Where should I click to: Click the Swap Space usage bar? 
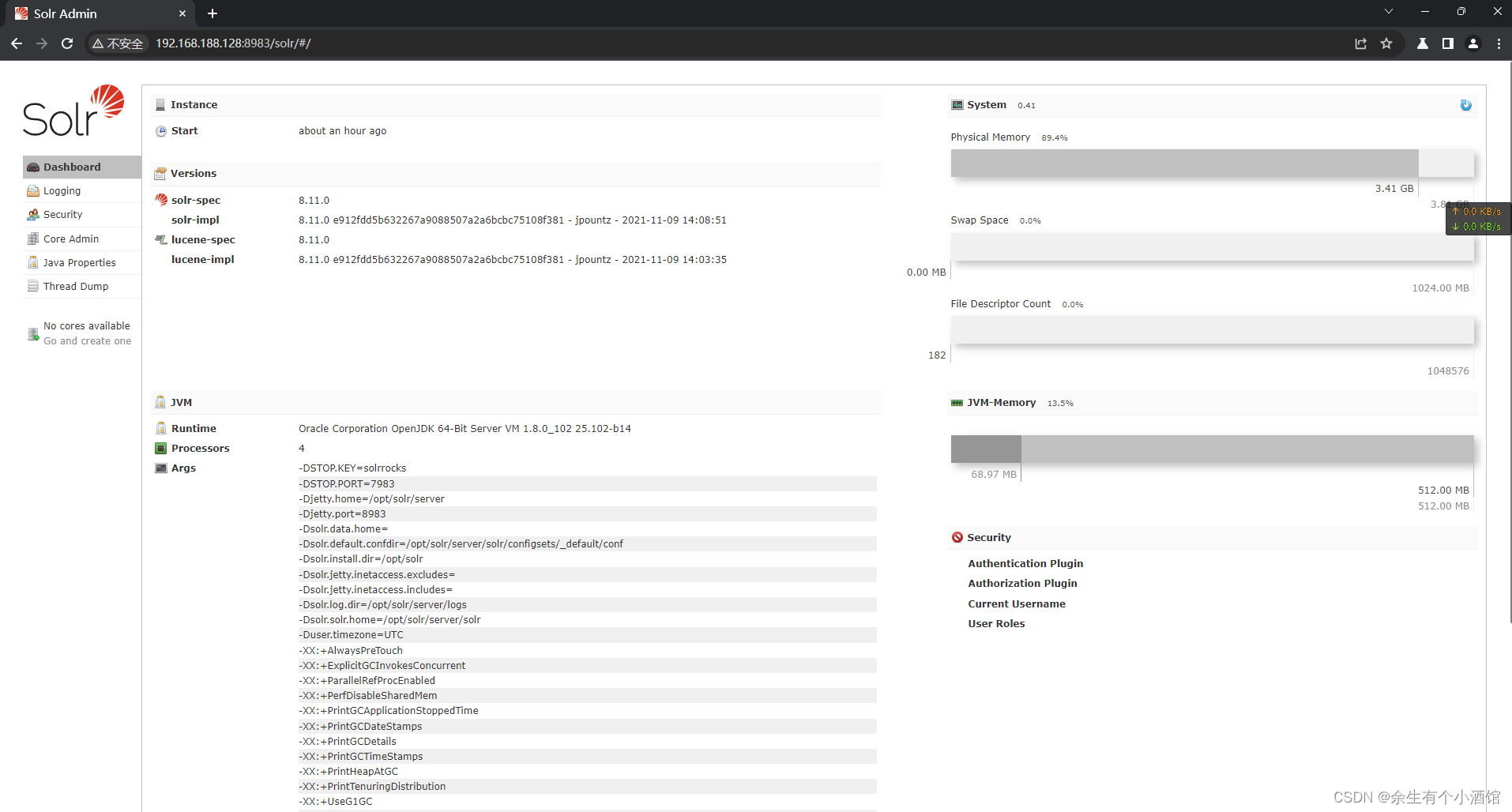1213,246
